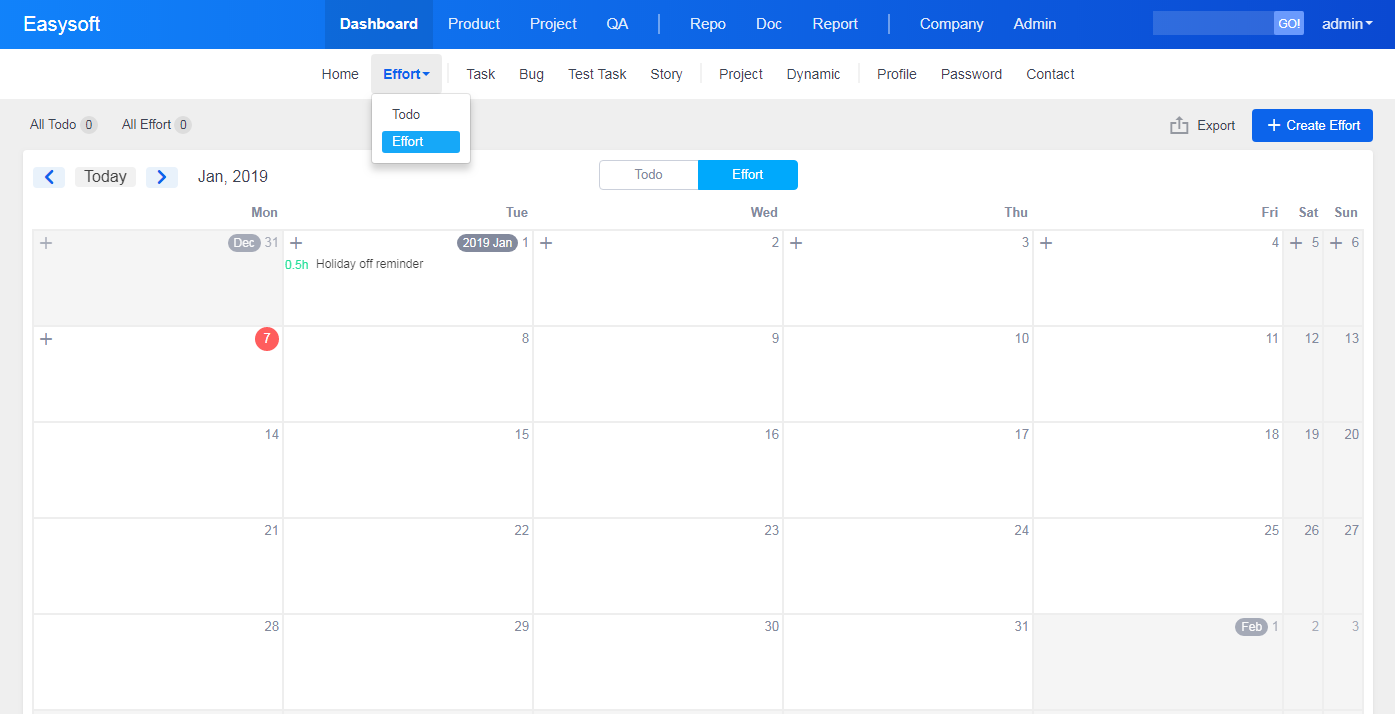This screenshot has height=714, width=1395.
Task: Click the search input field
Action: 1212,24
